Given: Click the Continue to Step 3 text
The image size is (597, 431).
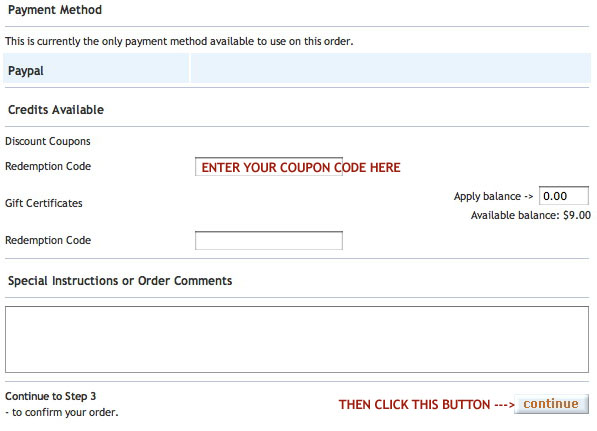Looking at the screenshot, I should click(x=51, y=396).
